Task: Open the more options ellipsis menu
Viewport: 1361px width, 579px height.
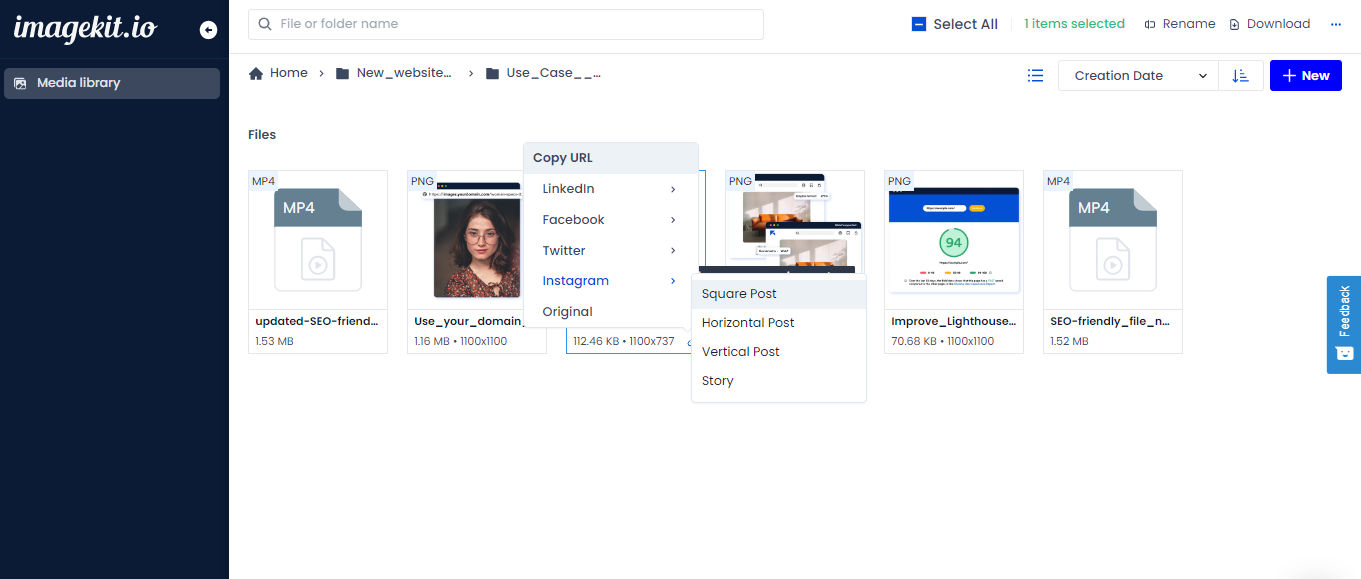Action: pos(1335,24)
